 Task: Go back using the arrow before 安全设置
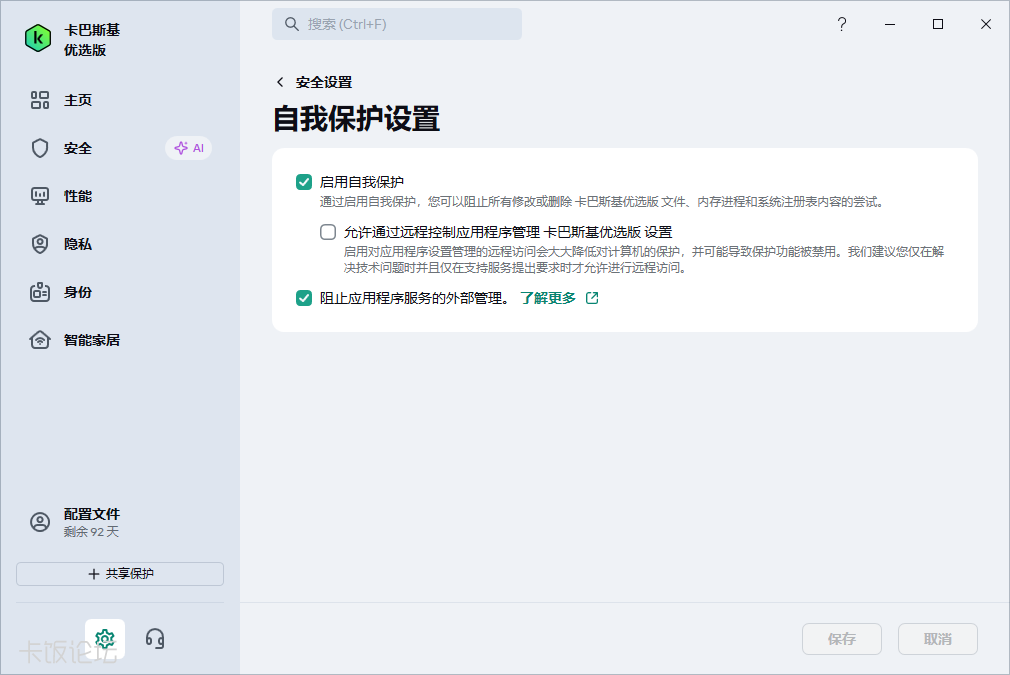[280, 82]
